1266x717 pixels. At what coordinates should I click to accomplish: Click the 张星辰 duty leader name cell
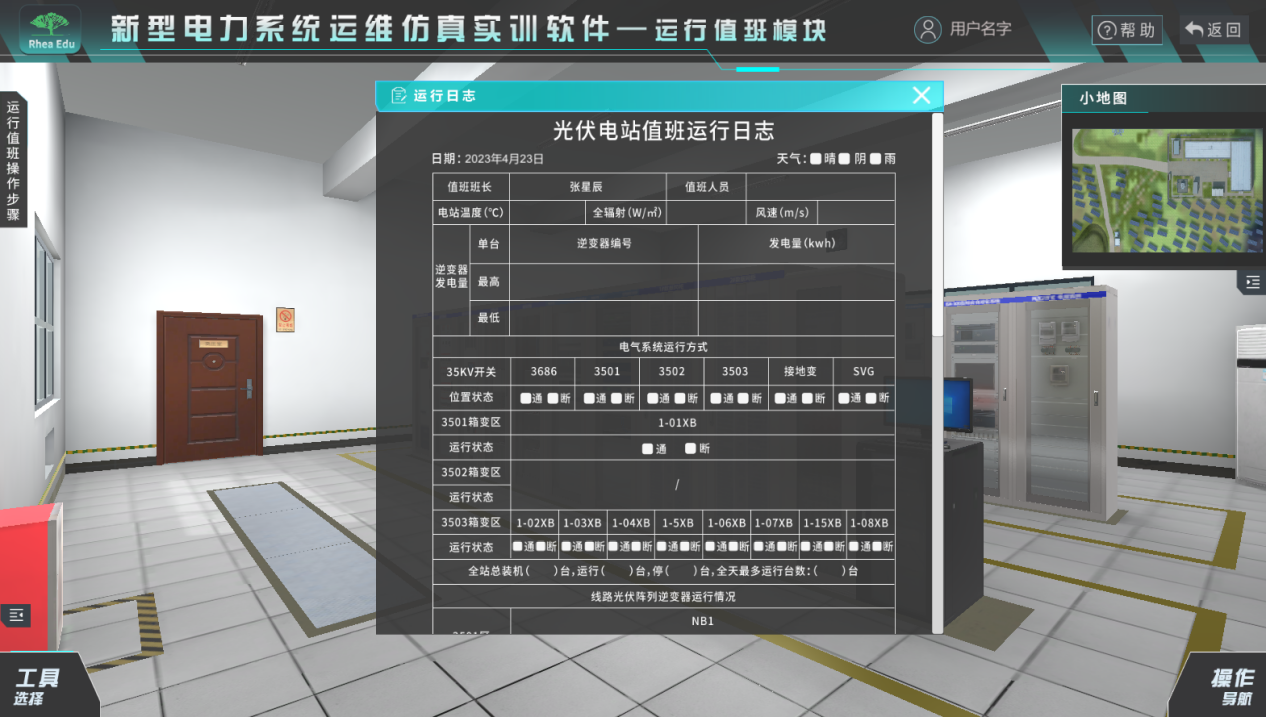[x=587, y=186]
